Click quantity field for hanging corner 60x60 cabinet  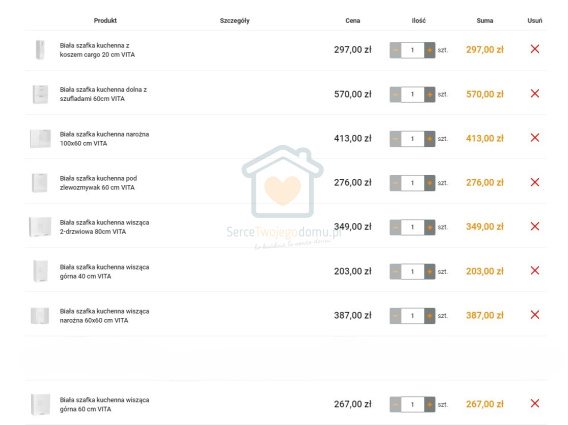pos(412,316)
